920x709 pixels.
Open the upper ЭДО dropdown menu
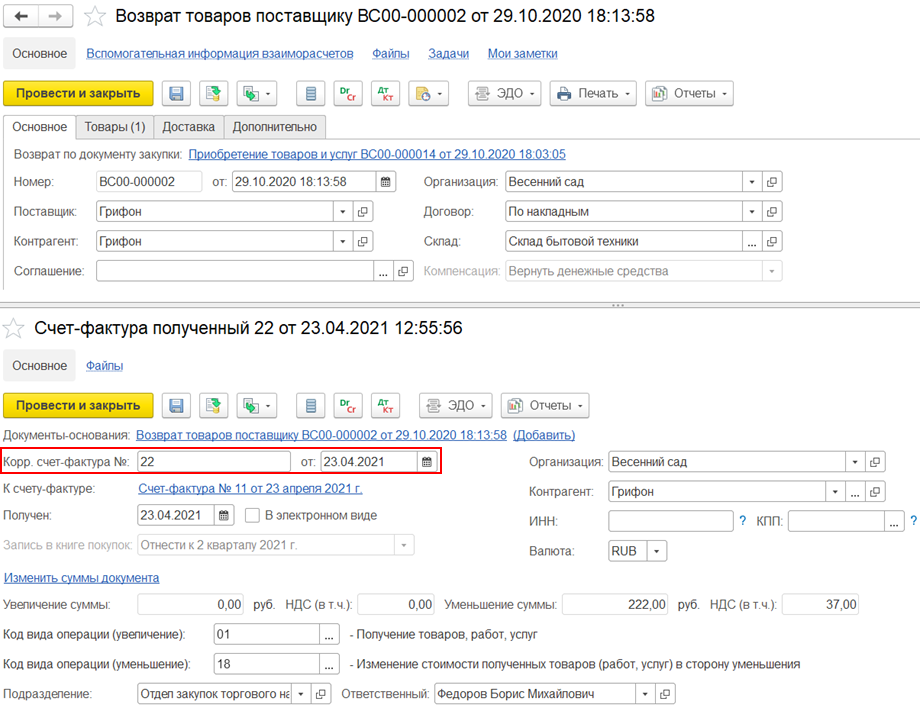coord(505,93)
